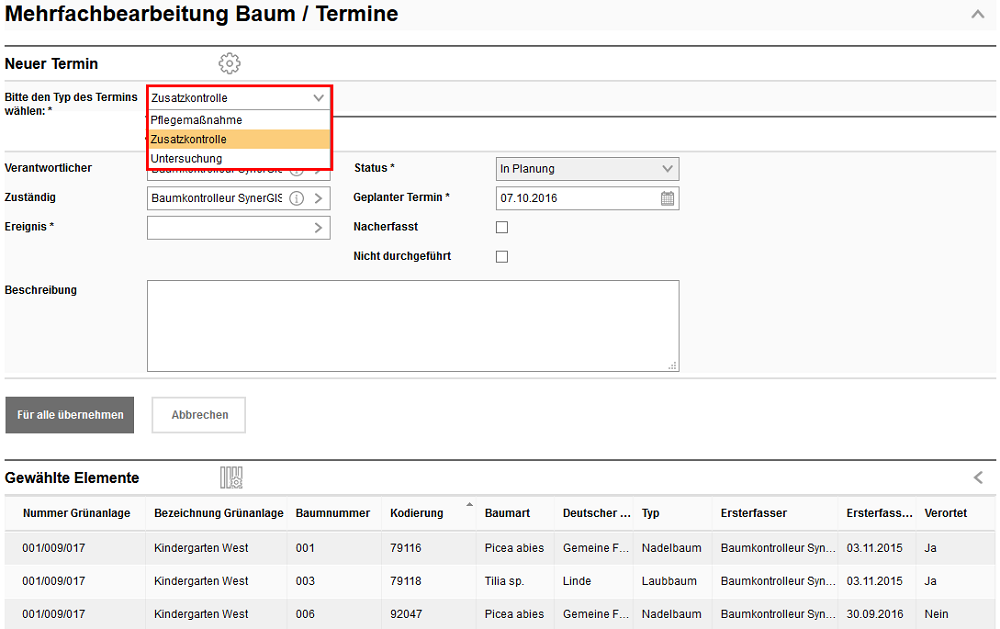Screen dimensions: 1000x629
Task: Click Baumnummer 003 cell
Action: 305,581
